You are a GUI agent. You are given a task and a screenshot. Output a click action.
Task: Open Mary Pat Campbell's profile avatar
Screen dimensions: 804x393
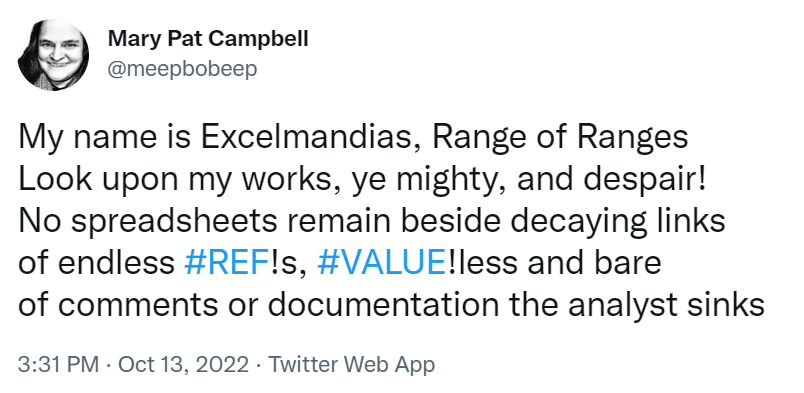[x=53, y=55]
